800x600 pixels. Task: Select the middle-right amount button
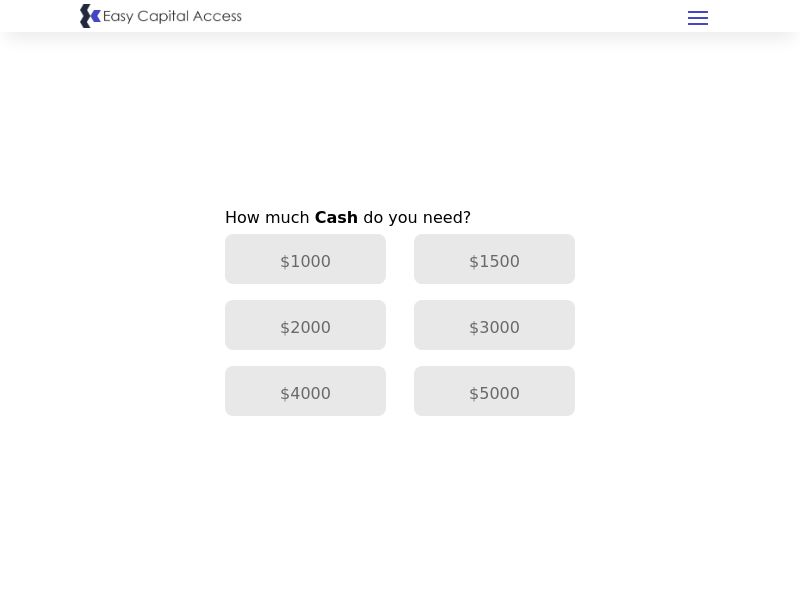pyautogui.click(x=494, y=325)
